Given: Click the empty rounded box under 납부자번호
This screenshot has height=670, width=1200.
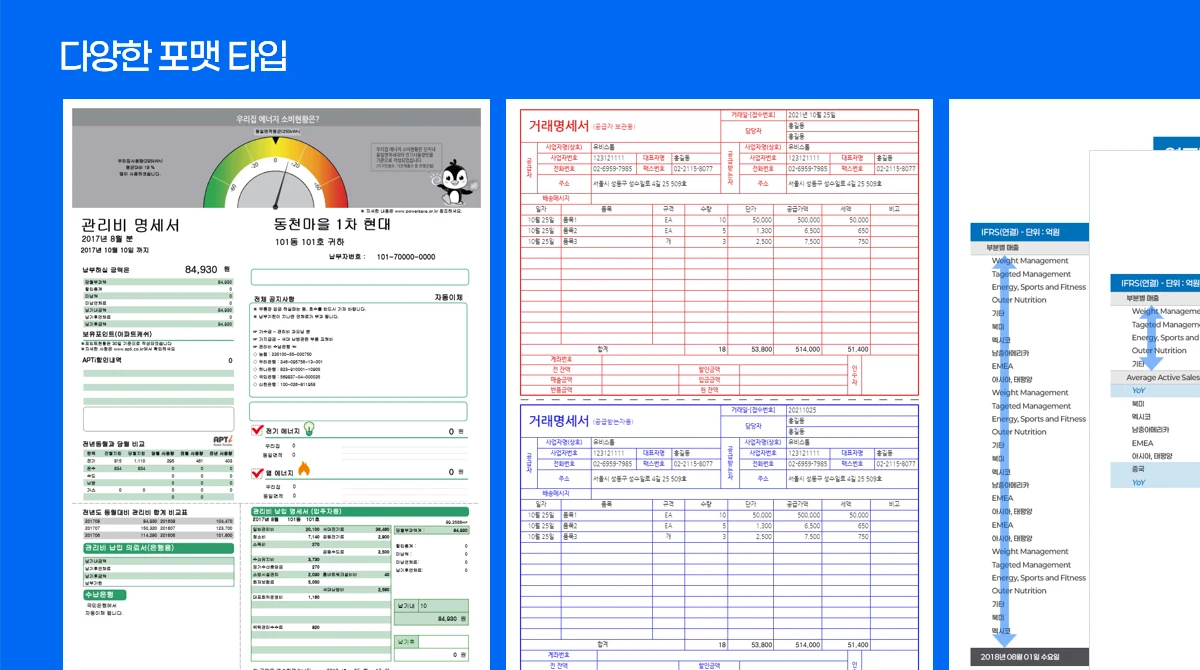Looking at the screenshot, I should pos(359,277).
